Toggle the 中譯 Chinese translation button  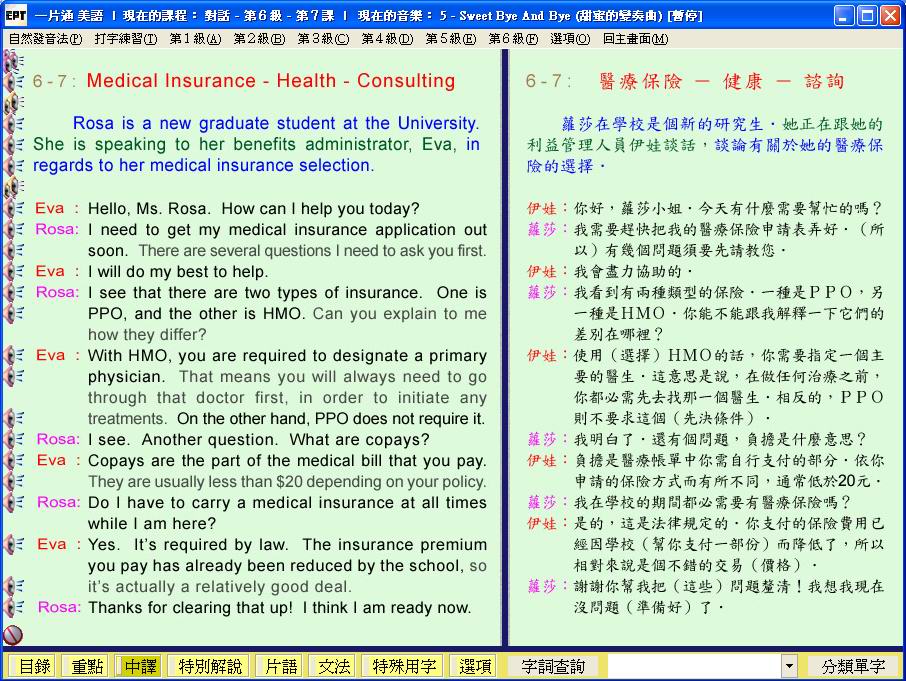click(141, 666)
